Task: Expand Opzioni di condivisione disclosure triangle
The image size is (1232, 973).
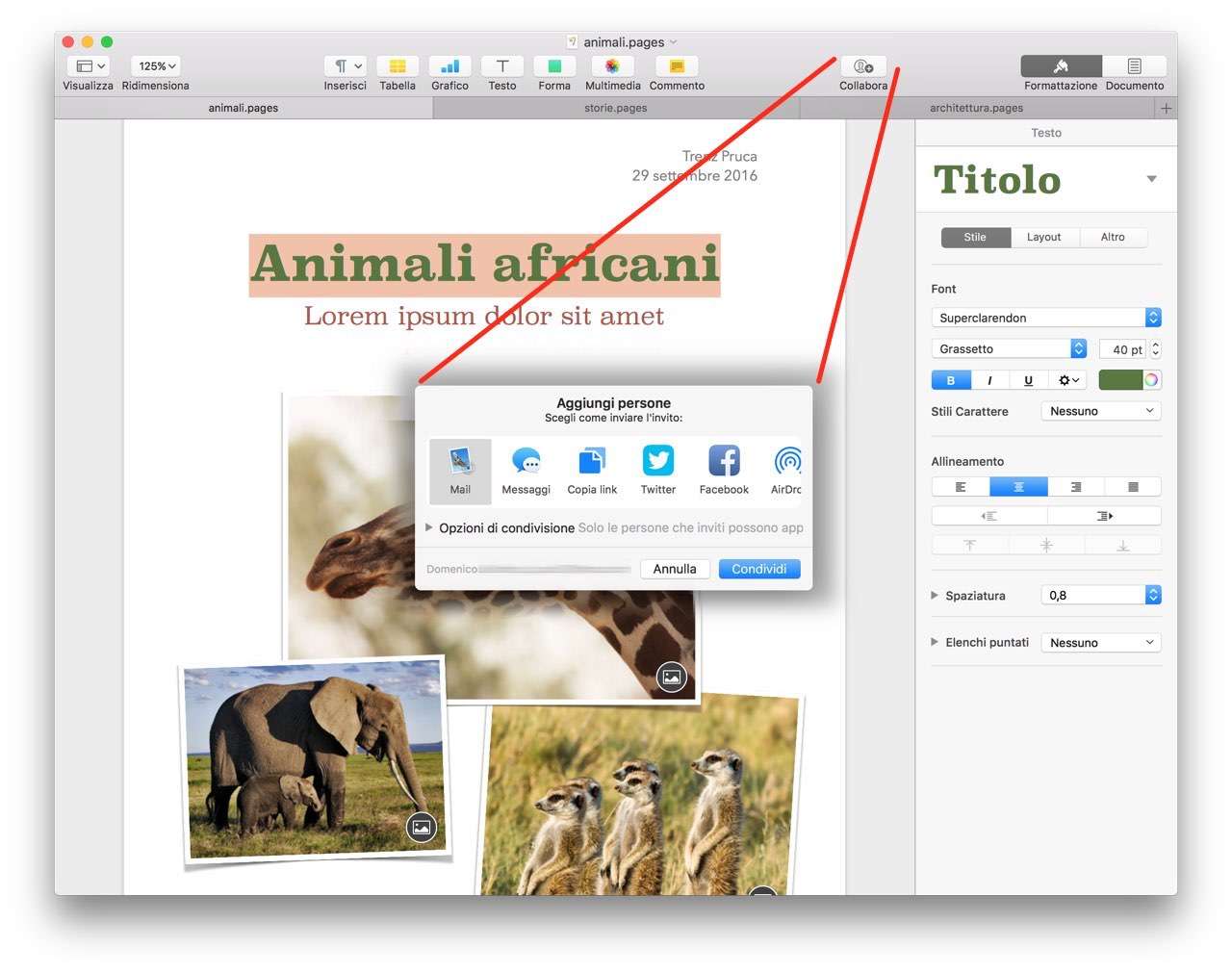Action: (429, 527)
